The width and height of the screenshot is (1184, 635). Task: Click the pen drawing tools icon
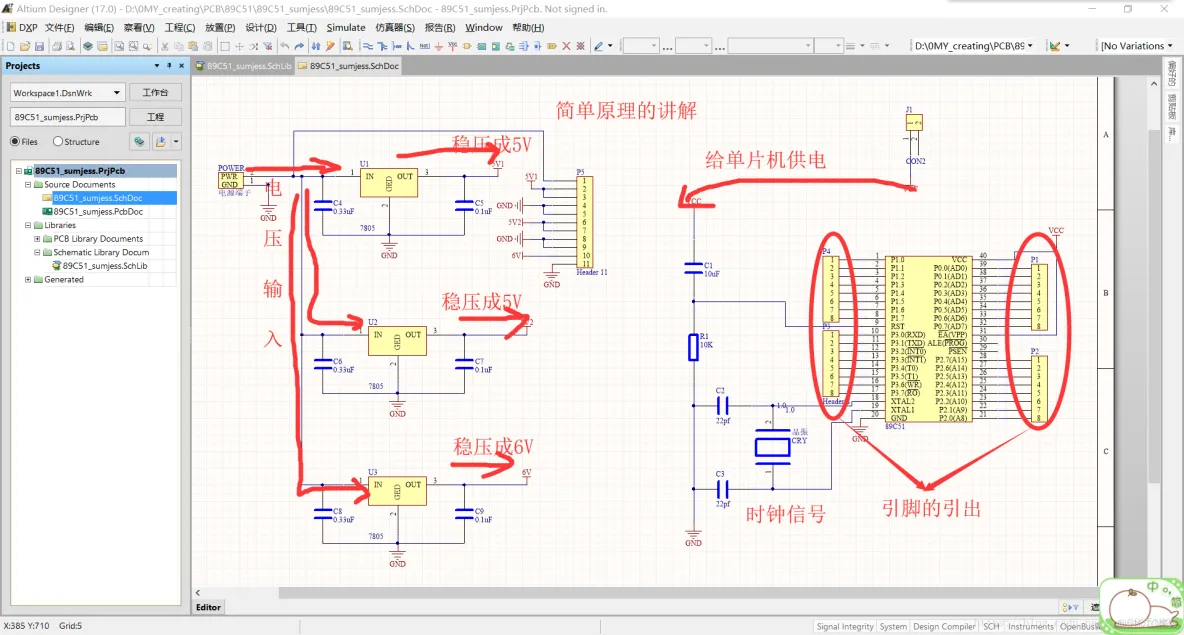(599, 46)
